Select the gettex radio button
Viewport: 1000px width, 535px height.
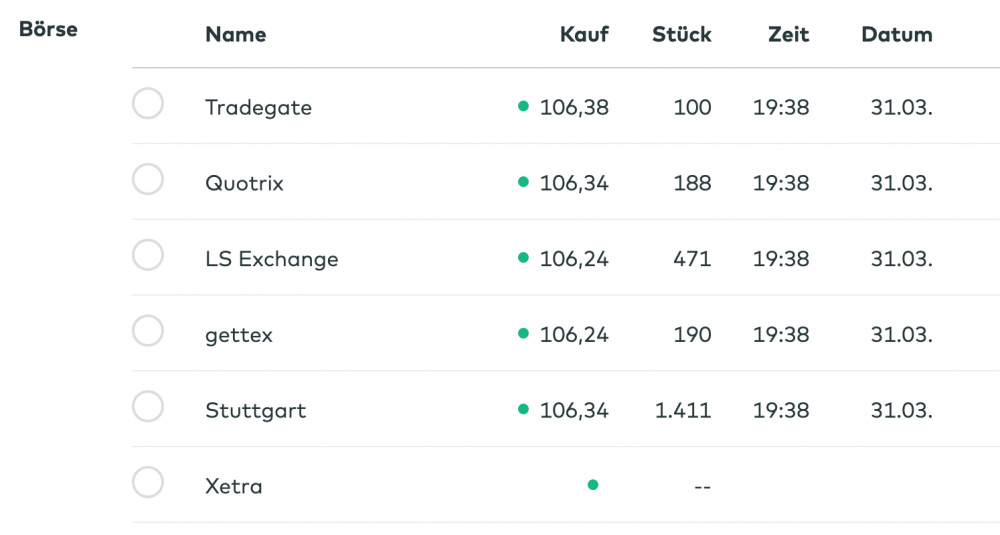pos(148,331)
